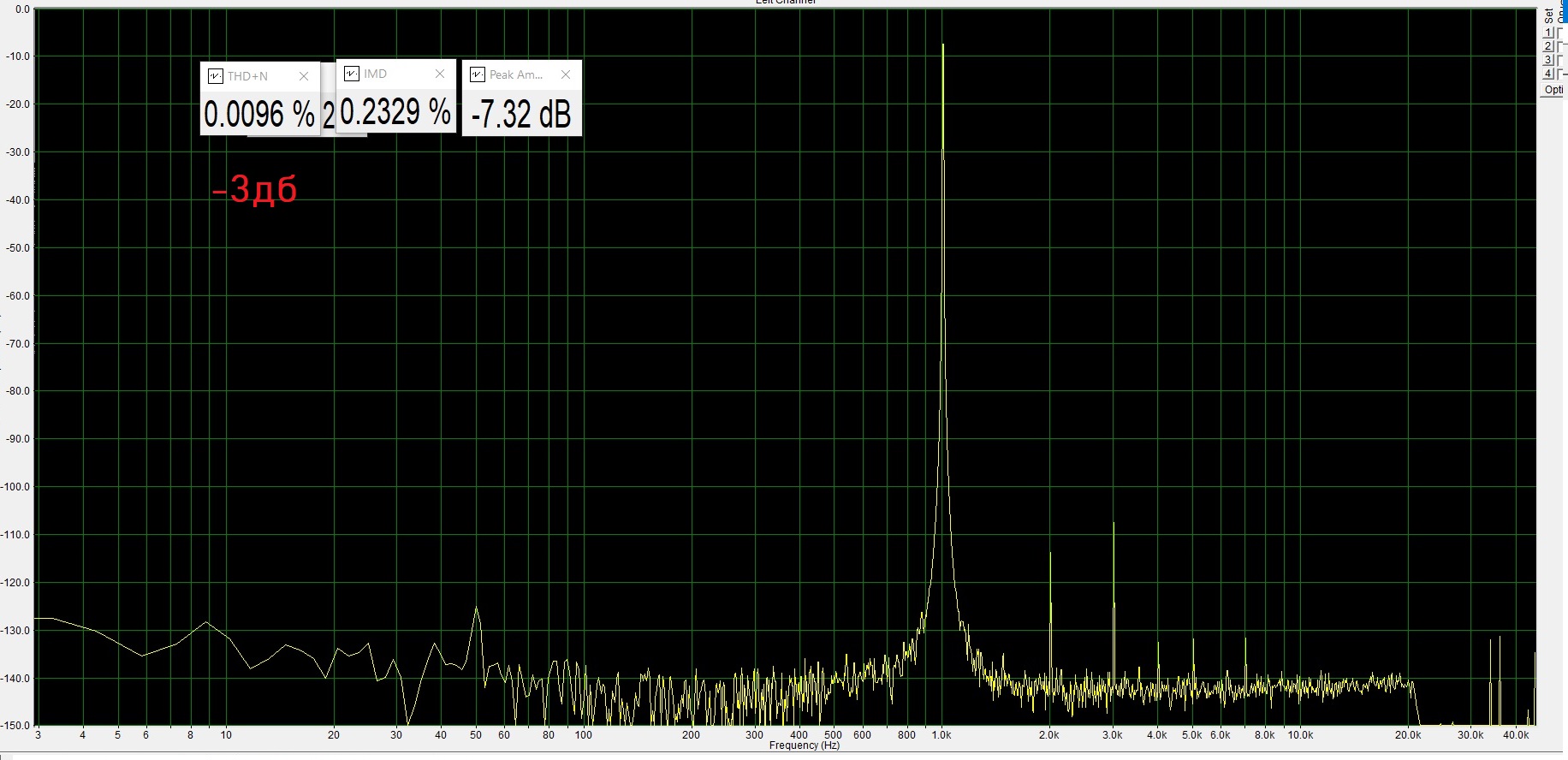Viewport: 1568px width, 760px height.
Task: Click the 10.0k frequency axis label
Action: [x=1300, y=735]
